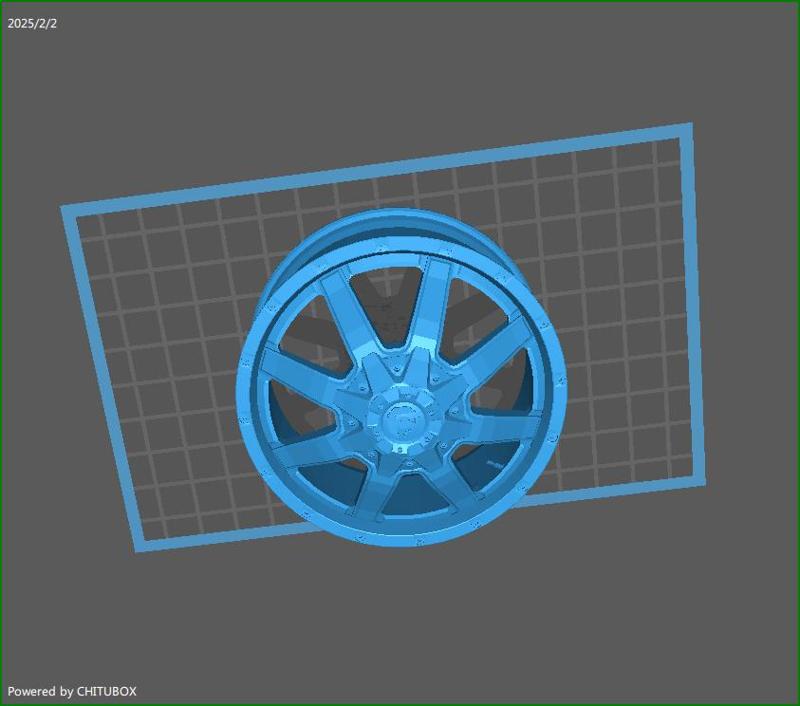The height and width of the screenshot is (706, 800).
Task: Click the "2025/2/2" date text
Action: [32, 23]
